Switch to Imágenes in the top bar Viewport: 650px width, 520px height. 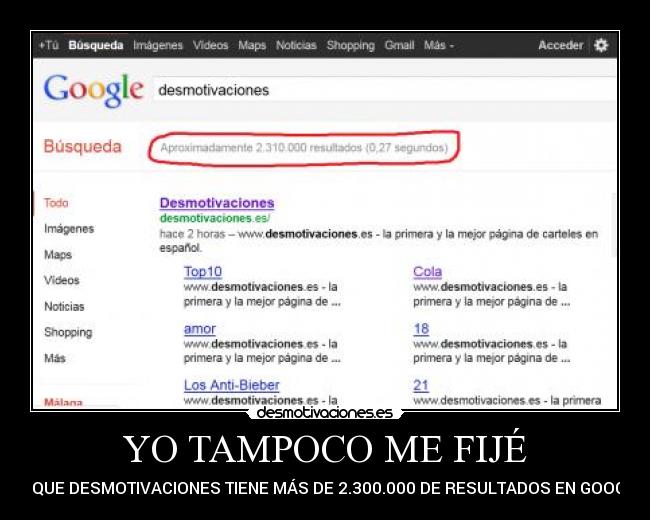158,45
